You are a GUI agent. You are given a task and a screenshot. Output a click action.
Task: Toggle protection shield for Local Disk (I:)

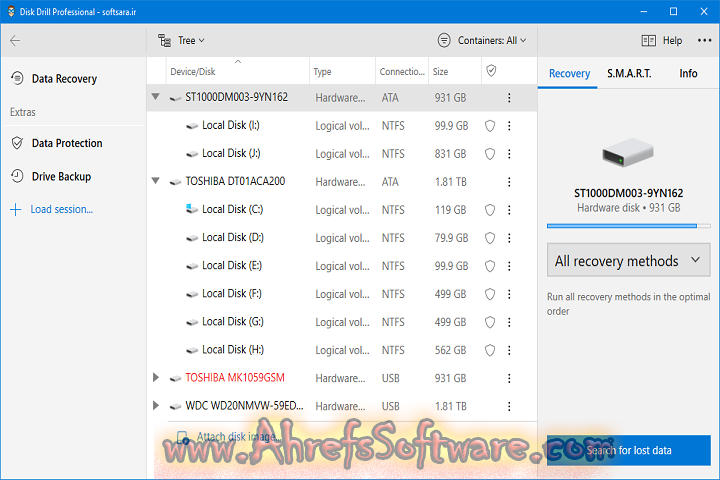[x=490, y=126]
